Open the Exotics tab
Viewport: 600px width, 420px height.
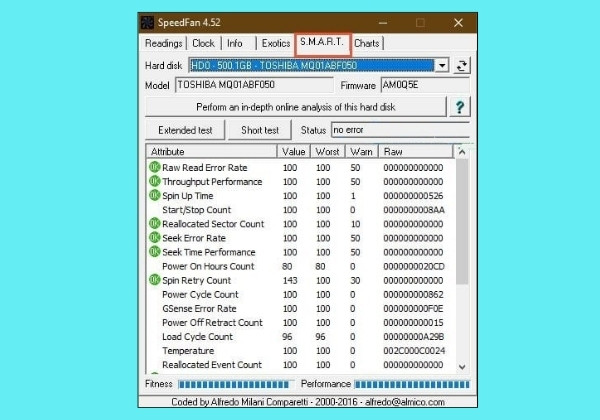276,43
